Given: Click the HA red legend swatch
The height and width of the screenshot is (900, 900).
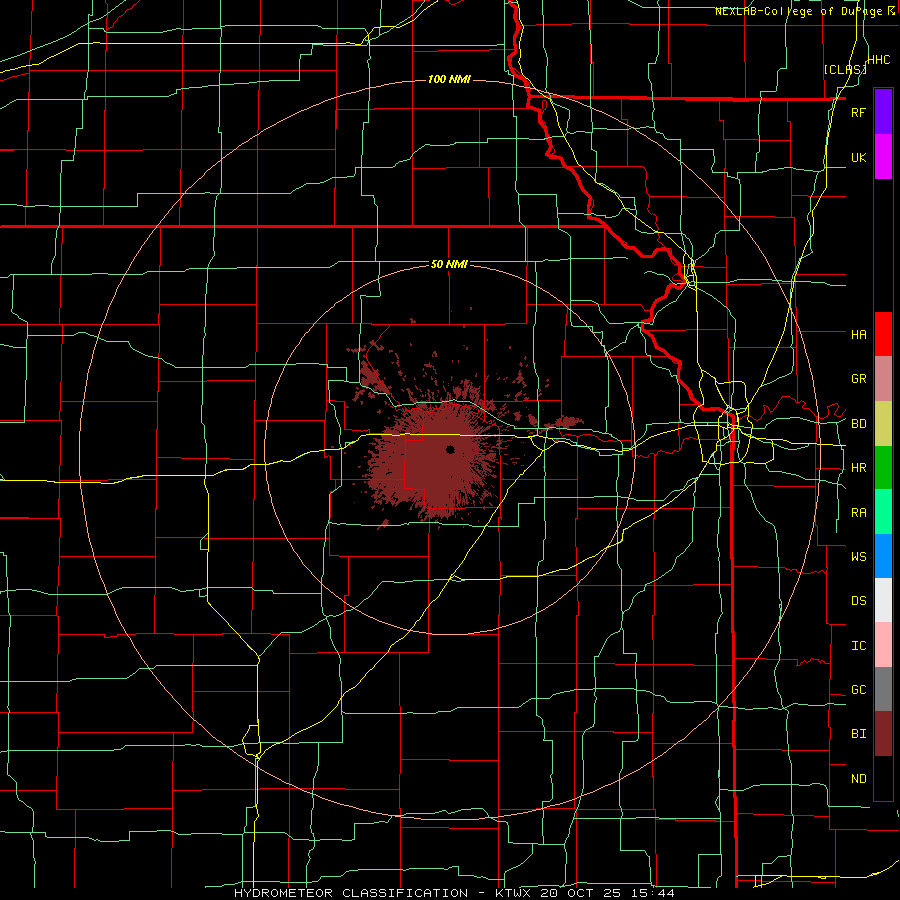Looking at the screenshot, I should pyautogui.click(x=883, y=334).
